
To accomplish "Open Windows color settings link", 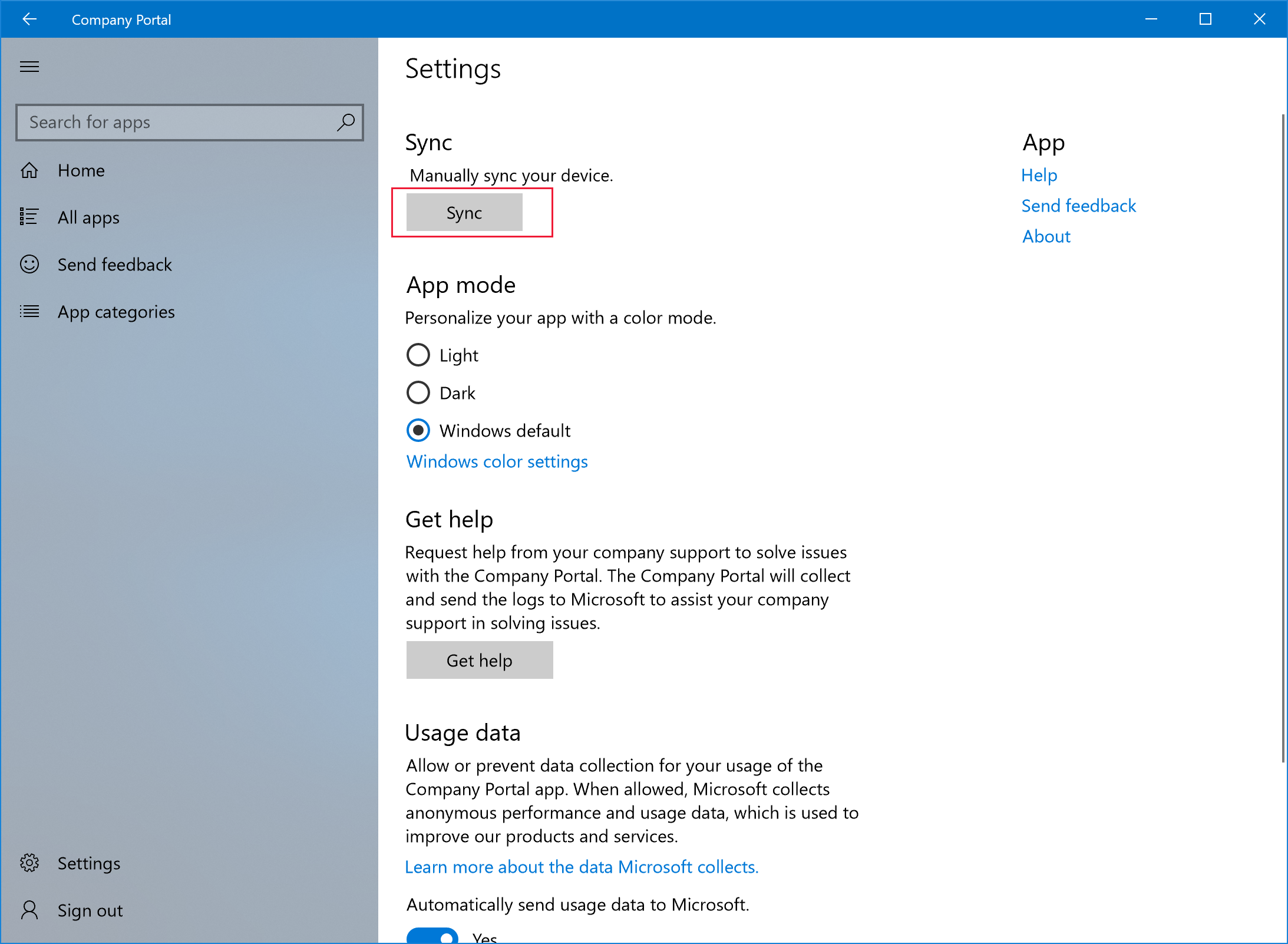I will (496, 461).
